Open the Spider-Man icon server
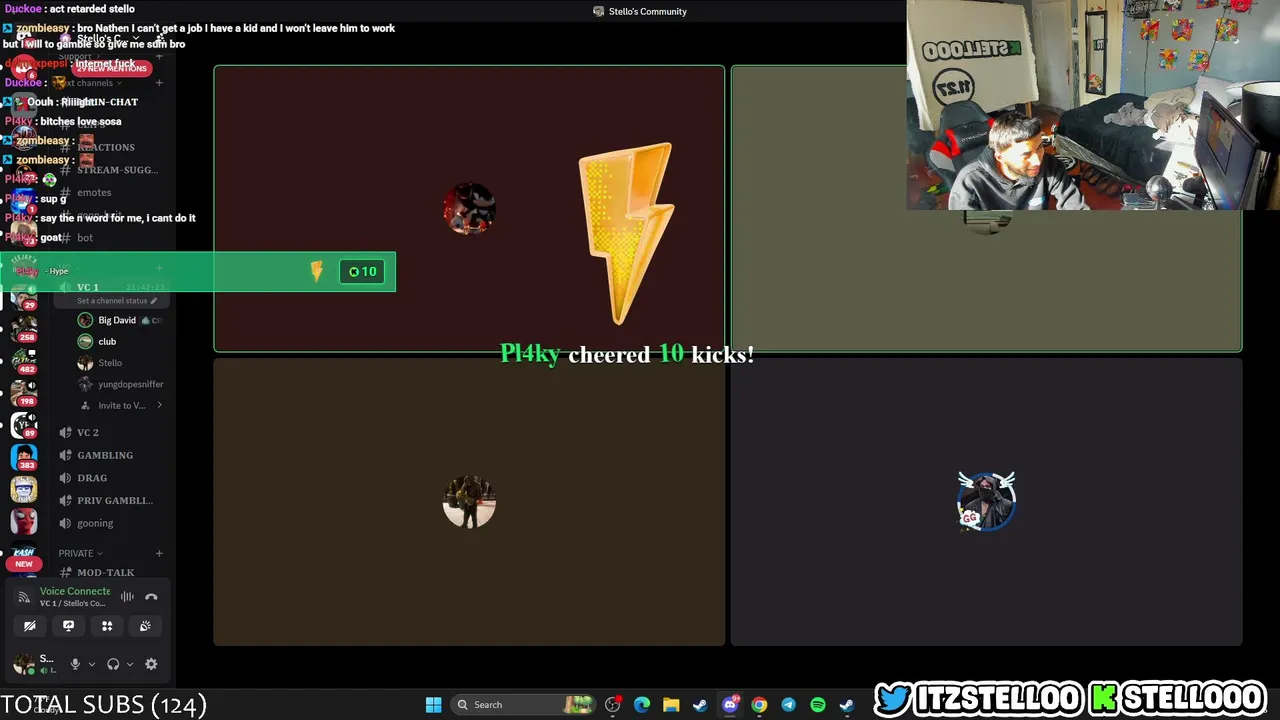 24,521
